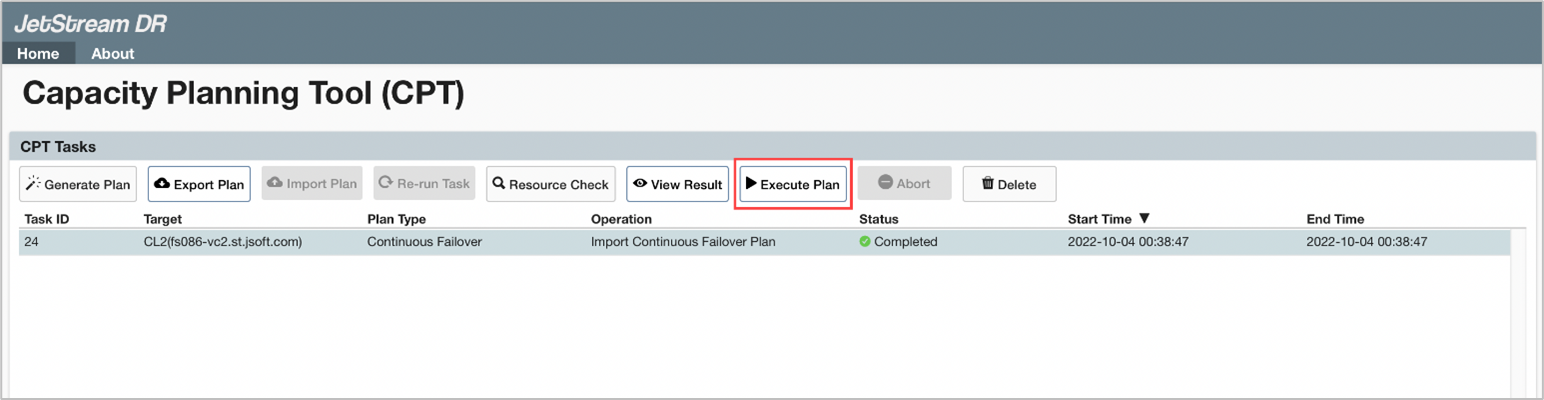Sort by the Status column header
Screen dimensions: 1544x400
coord(878,219)
